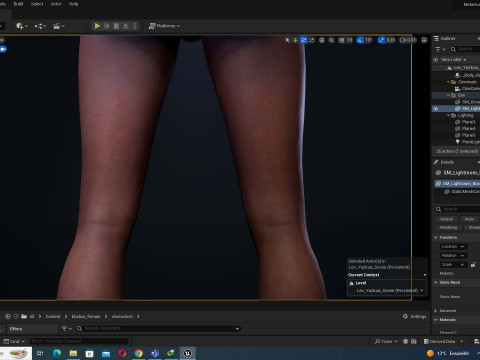
Task: Toggle the scale ratio lock icon
Action: [x=473, y=265]
